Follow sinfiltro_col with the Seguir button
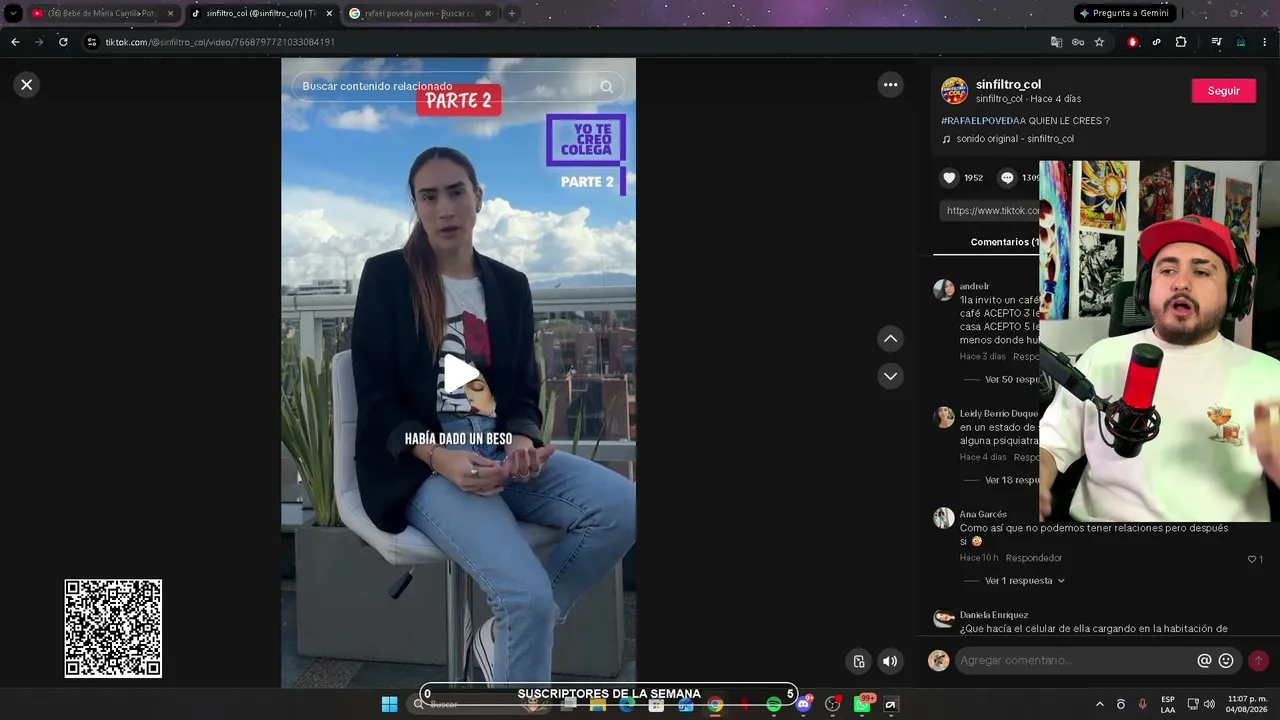 tap(1223, 91)
